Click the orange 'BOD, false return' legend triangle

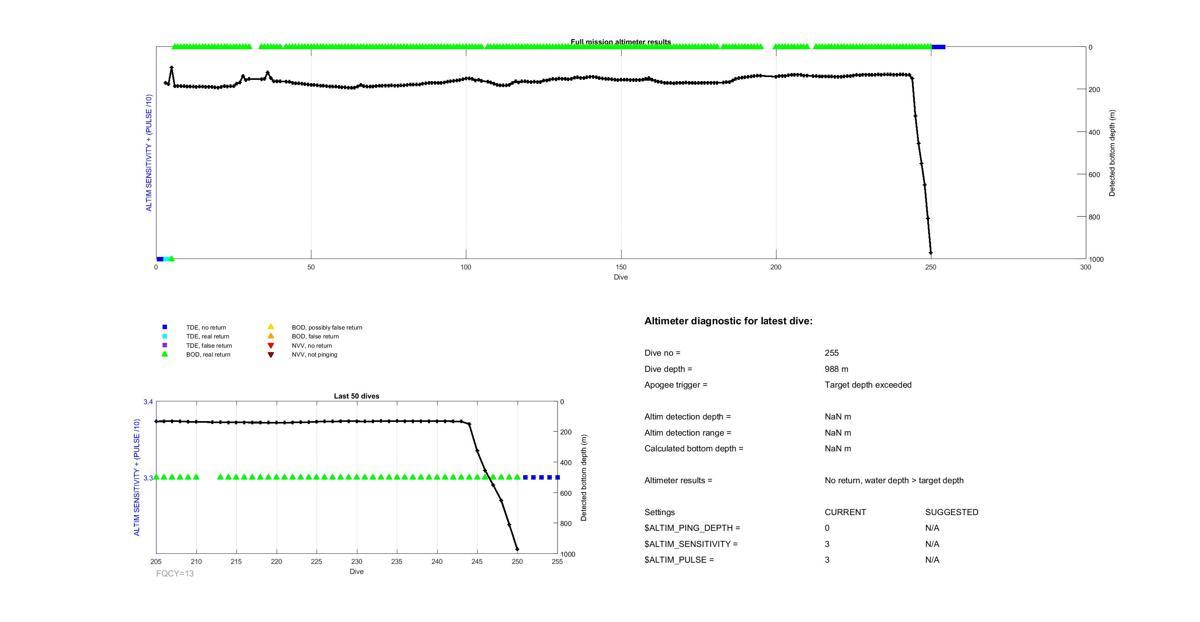pyautogui.click(x=270, y=336)
